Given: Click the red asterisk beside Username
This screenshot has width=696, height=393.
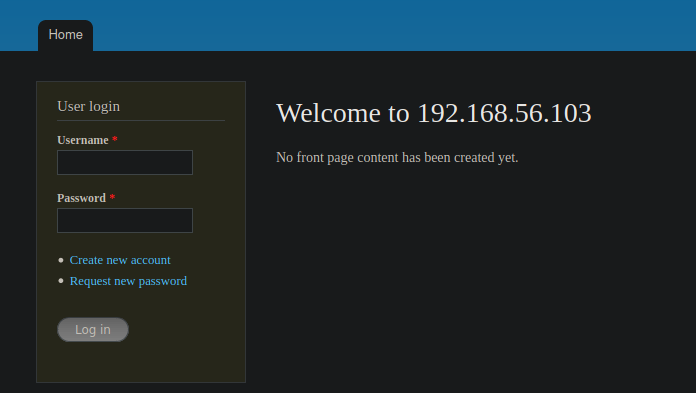Looking at the screenshot, I should click(115, 139).
